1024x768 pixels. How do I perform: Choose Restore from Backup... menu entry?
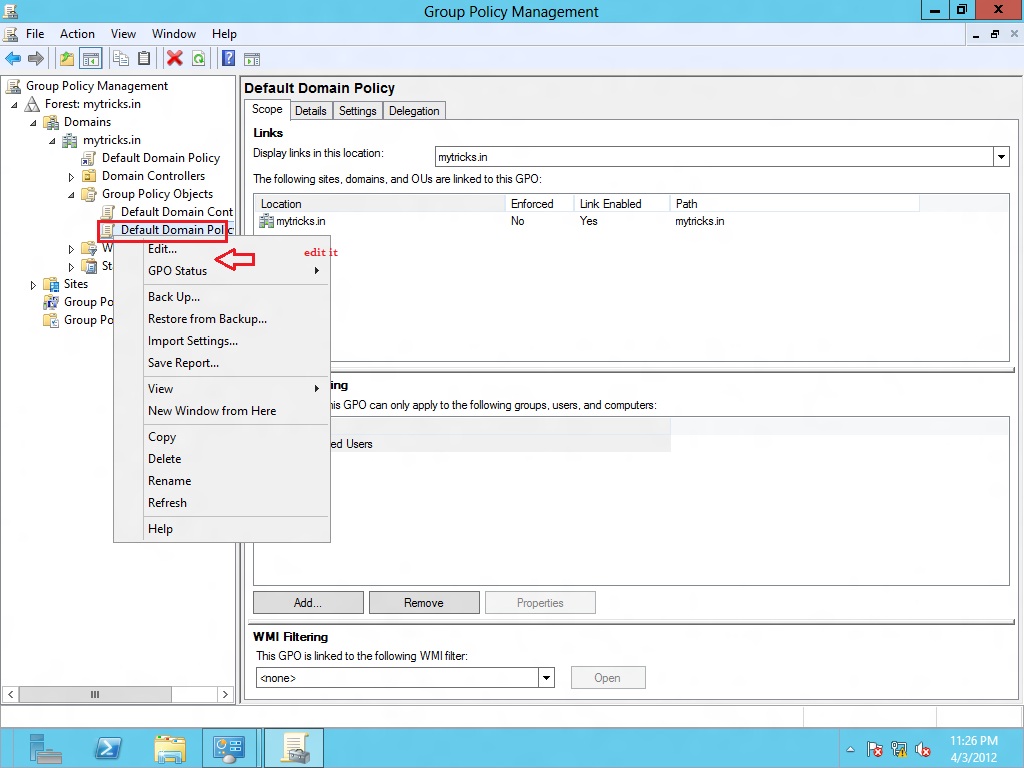[x=236, y=319]
